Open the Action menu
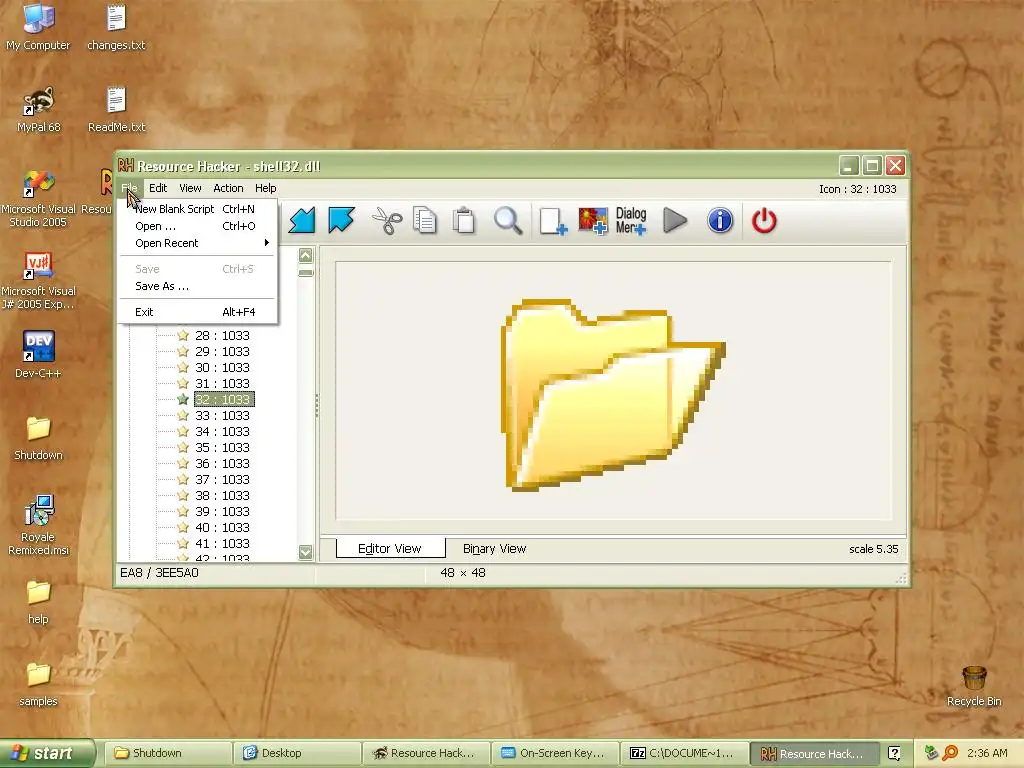Viewport: 1024px width, 768px height. (228, 188)
